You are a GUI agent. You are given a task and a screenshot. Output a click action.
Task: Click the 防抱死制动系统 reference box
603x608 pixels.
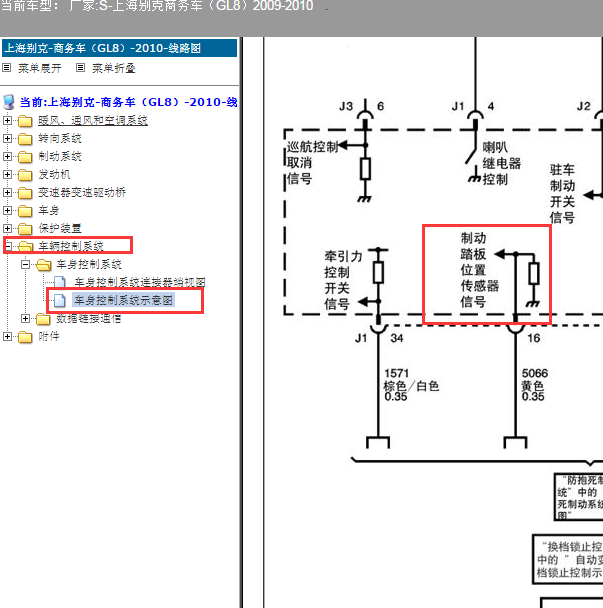579,497
